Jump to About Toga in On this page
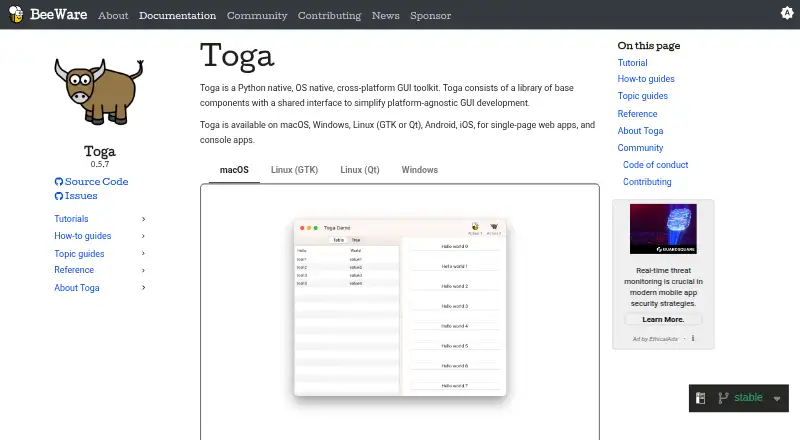This screenshot has height=440, width=800. [640, 131]
